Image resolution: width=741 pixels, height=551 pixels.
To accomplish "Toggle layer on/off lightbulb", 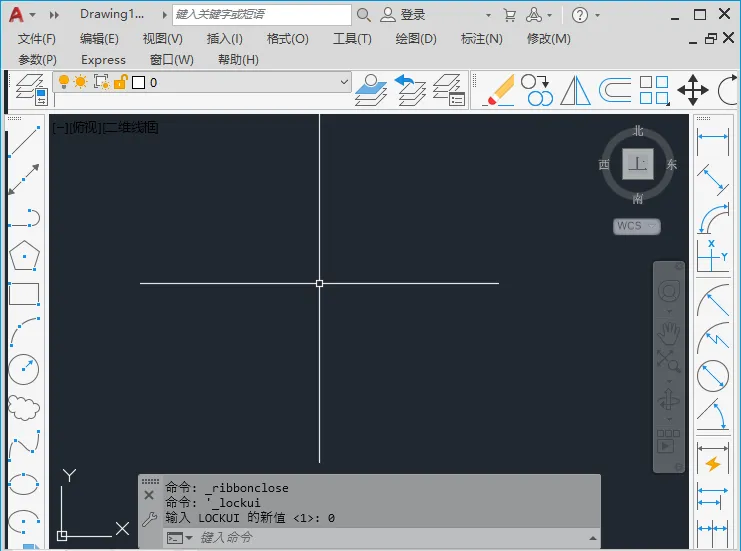I will click(63, 82).
